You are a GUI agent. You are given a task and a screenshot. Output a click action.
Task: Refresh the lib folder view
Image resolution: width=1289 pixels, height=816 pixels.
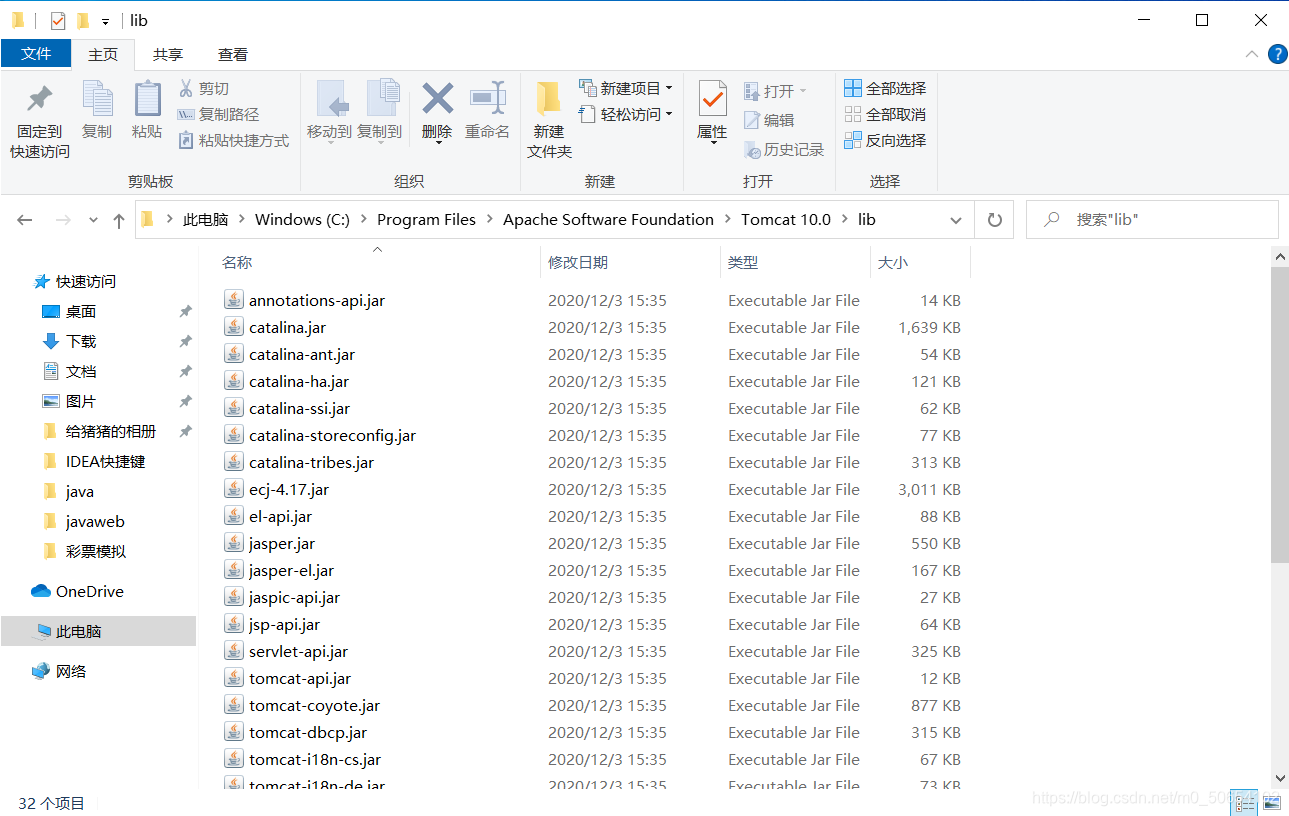pos(994,220)
